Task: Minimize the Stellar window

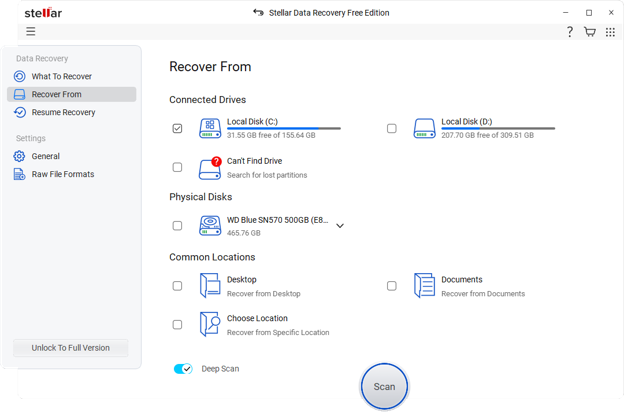Action: (566, 13)
